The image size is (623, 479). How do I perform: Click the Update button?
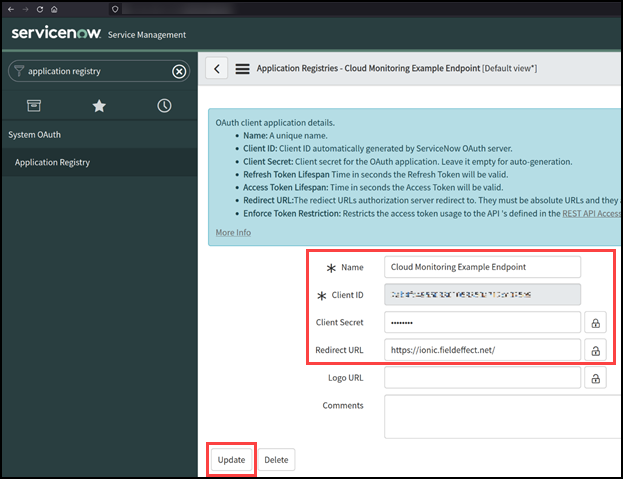pos(231,460)
